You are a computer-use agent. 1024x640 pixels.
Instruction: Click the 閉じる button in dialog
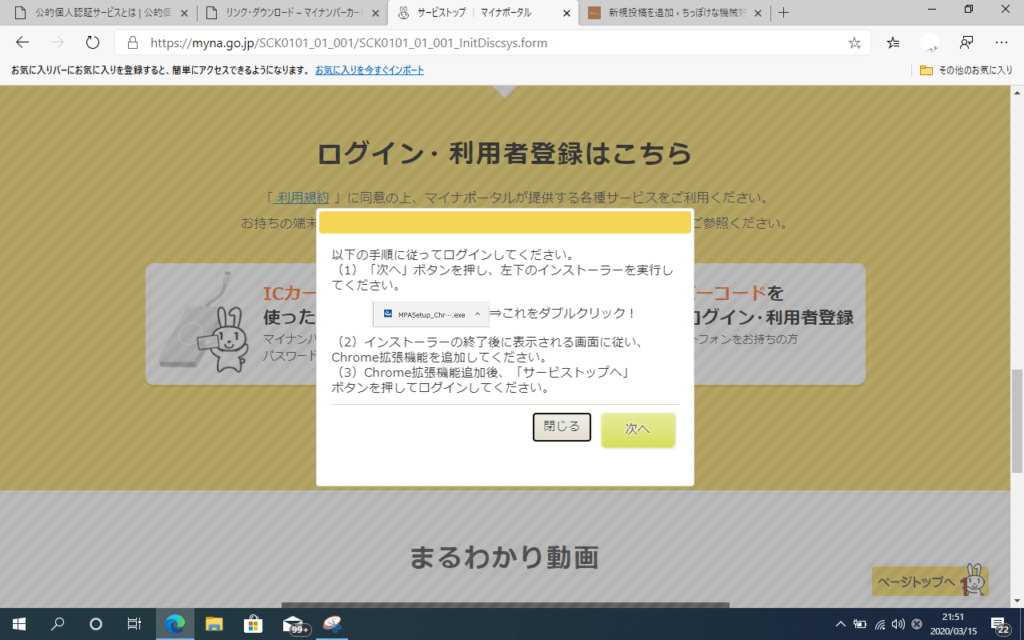[x=562, y=427]
